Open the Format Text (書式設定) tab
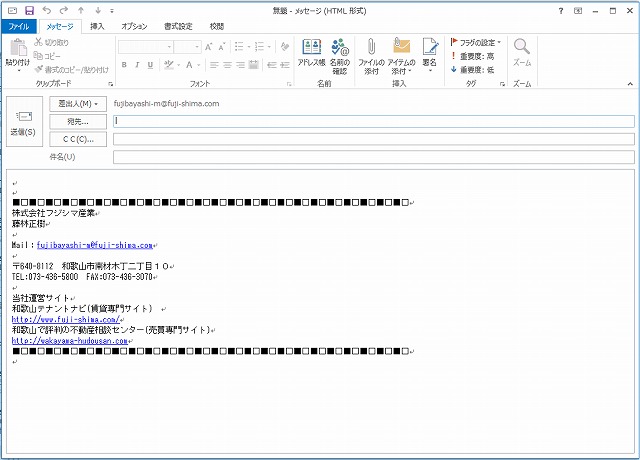 (178, 26)
